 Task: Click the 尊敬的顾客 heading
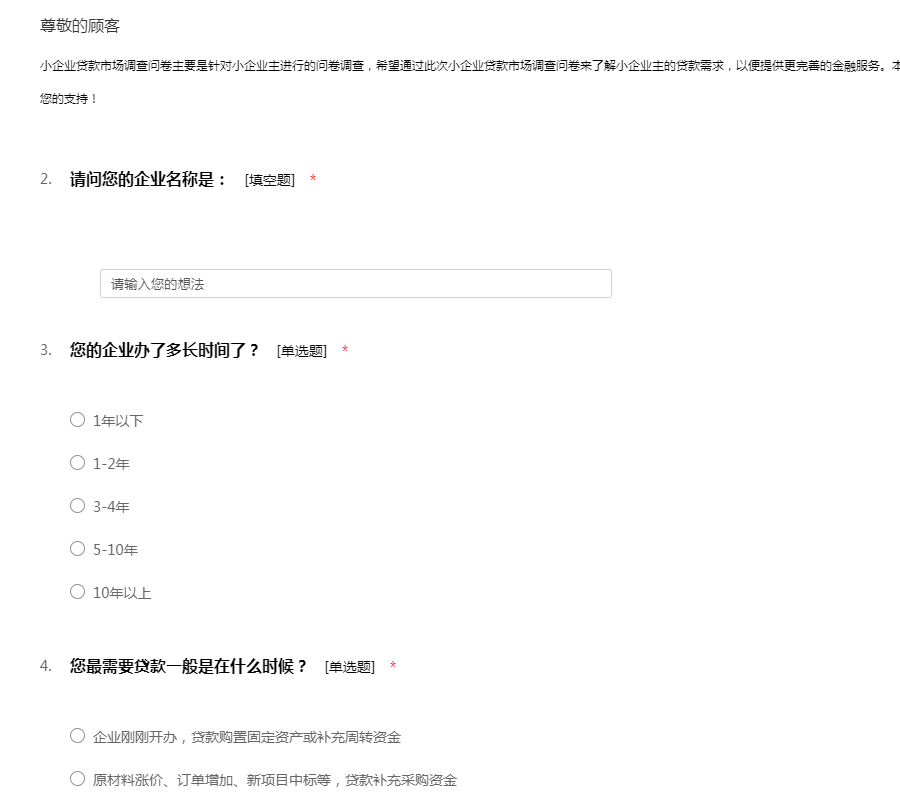(x=80, y=26)
